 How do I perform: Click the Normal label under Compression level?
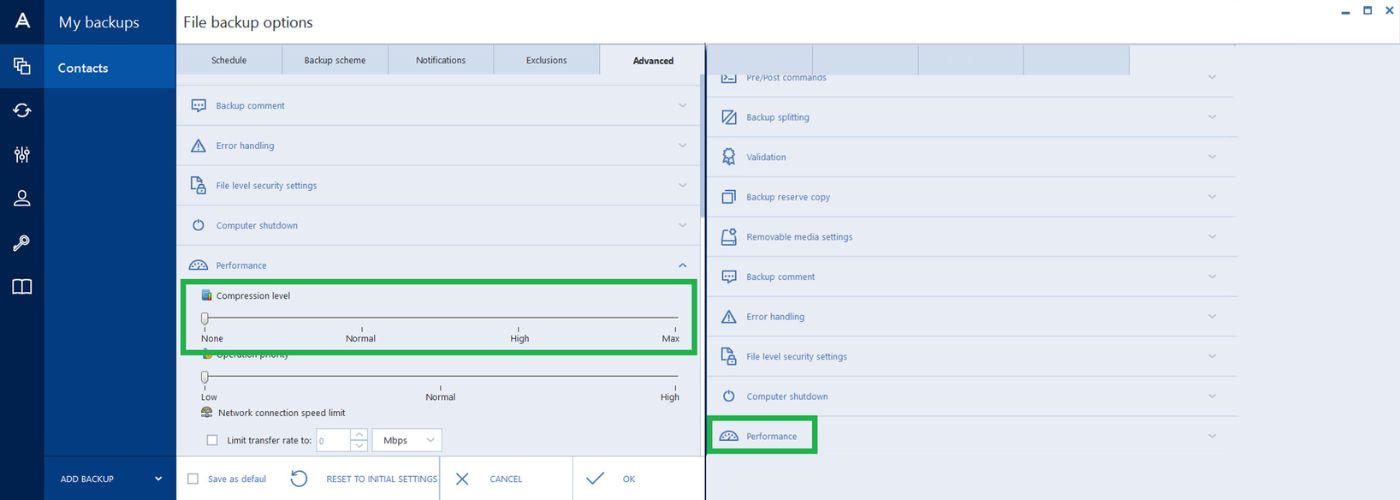click(361, 338)
